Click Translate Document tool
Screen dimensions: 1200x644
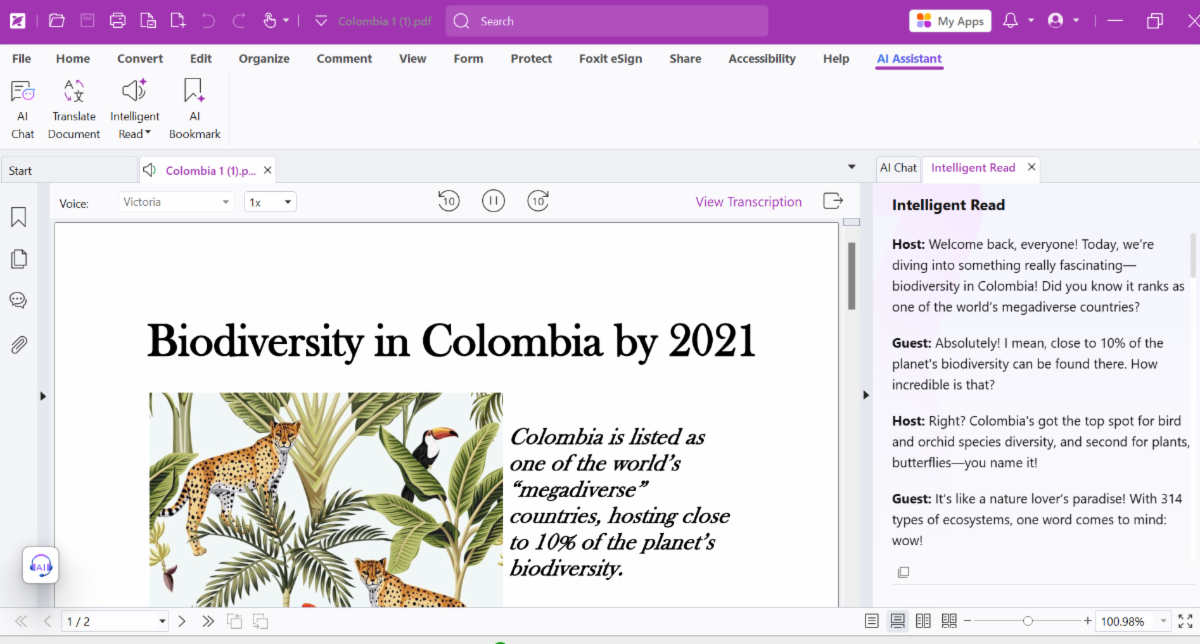click(x=74, y=109)
